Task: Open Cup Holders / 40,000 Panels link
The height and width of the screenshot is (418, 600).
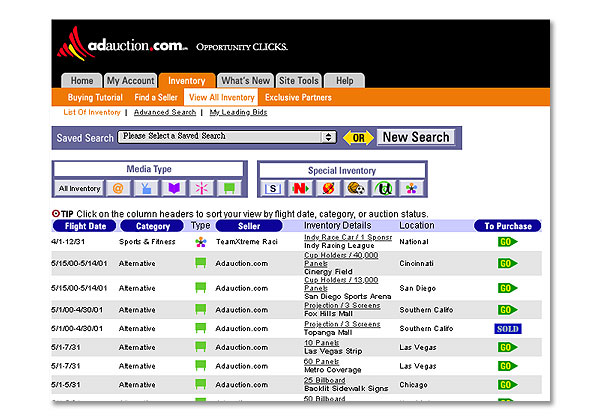Action: pos(341,259)
